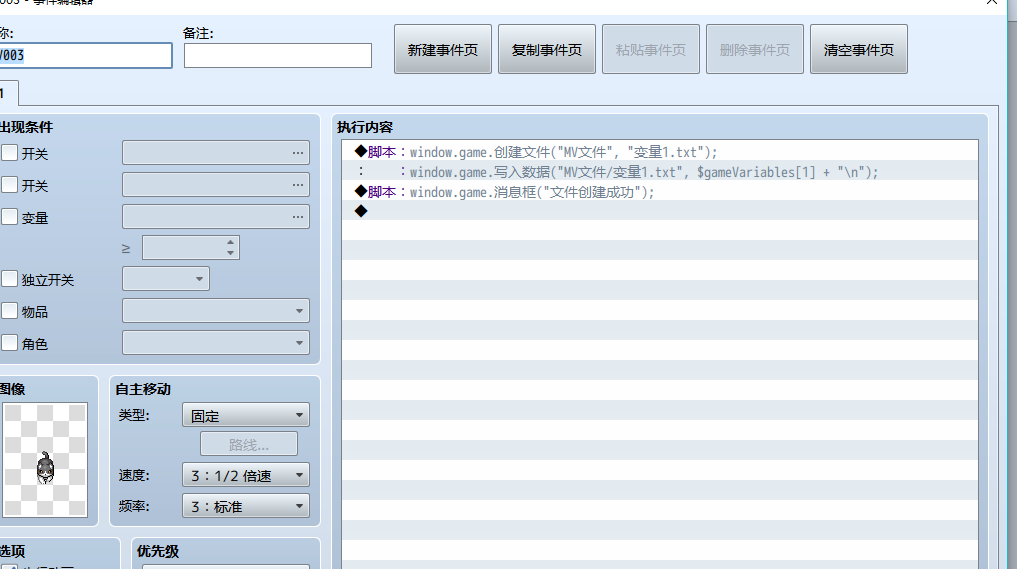Open the 频率 frequency dropdown
1017x569 pixels.
pos(246,506)
